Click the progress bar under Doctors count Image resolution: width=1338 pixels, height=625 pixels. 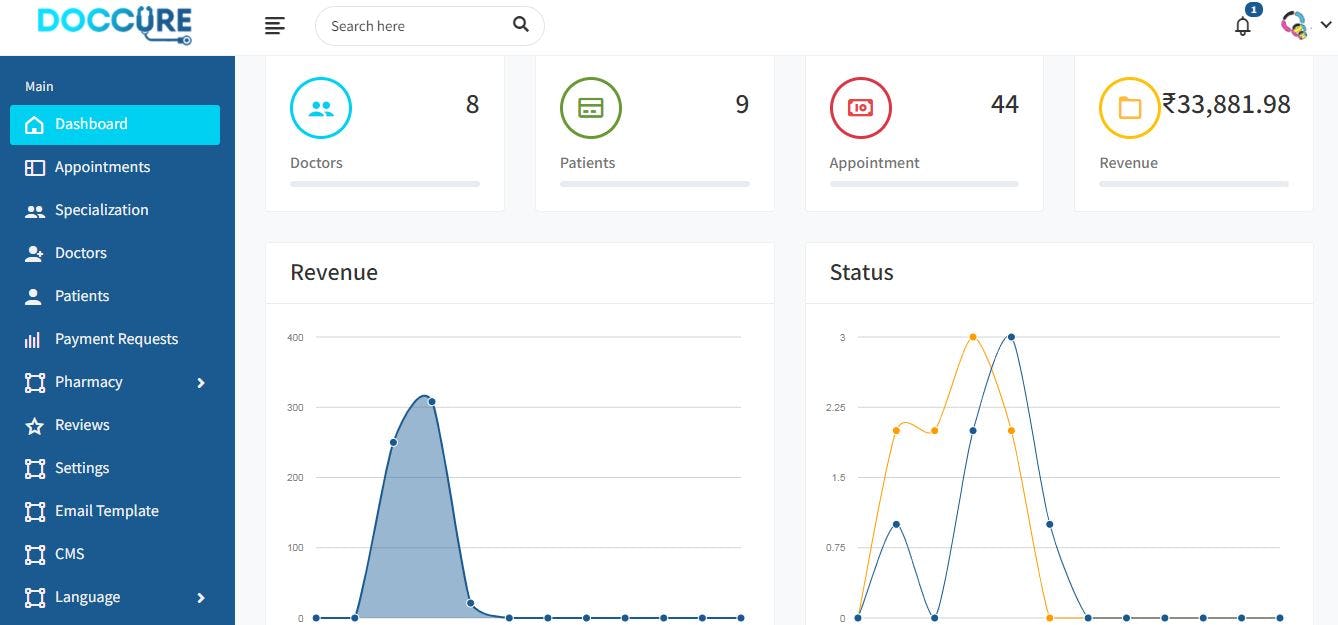(384, 183)
